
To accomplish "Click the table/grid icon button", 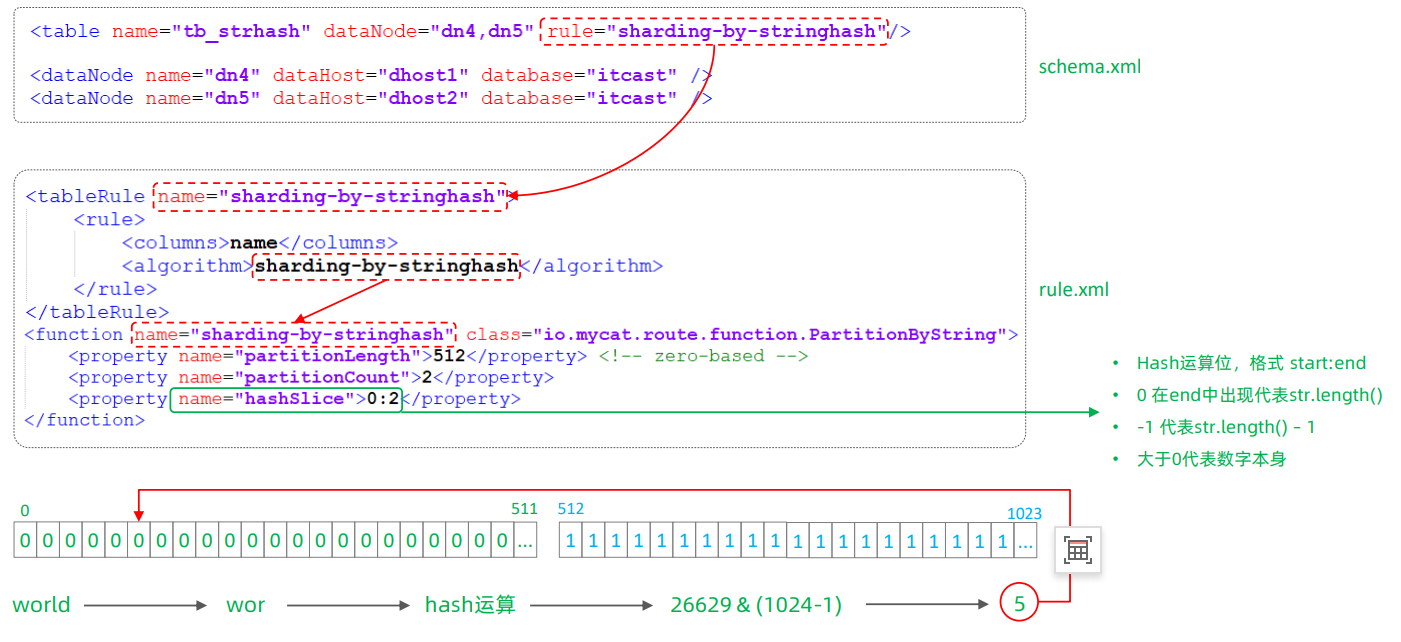I will pos(1078,550).
